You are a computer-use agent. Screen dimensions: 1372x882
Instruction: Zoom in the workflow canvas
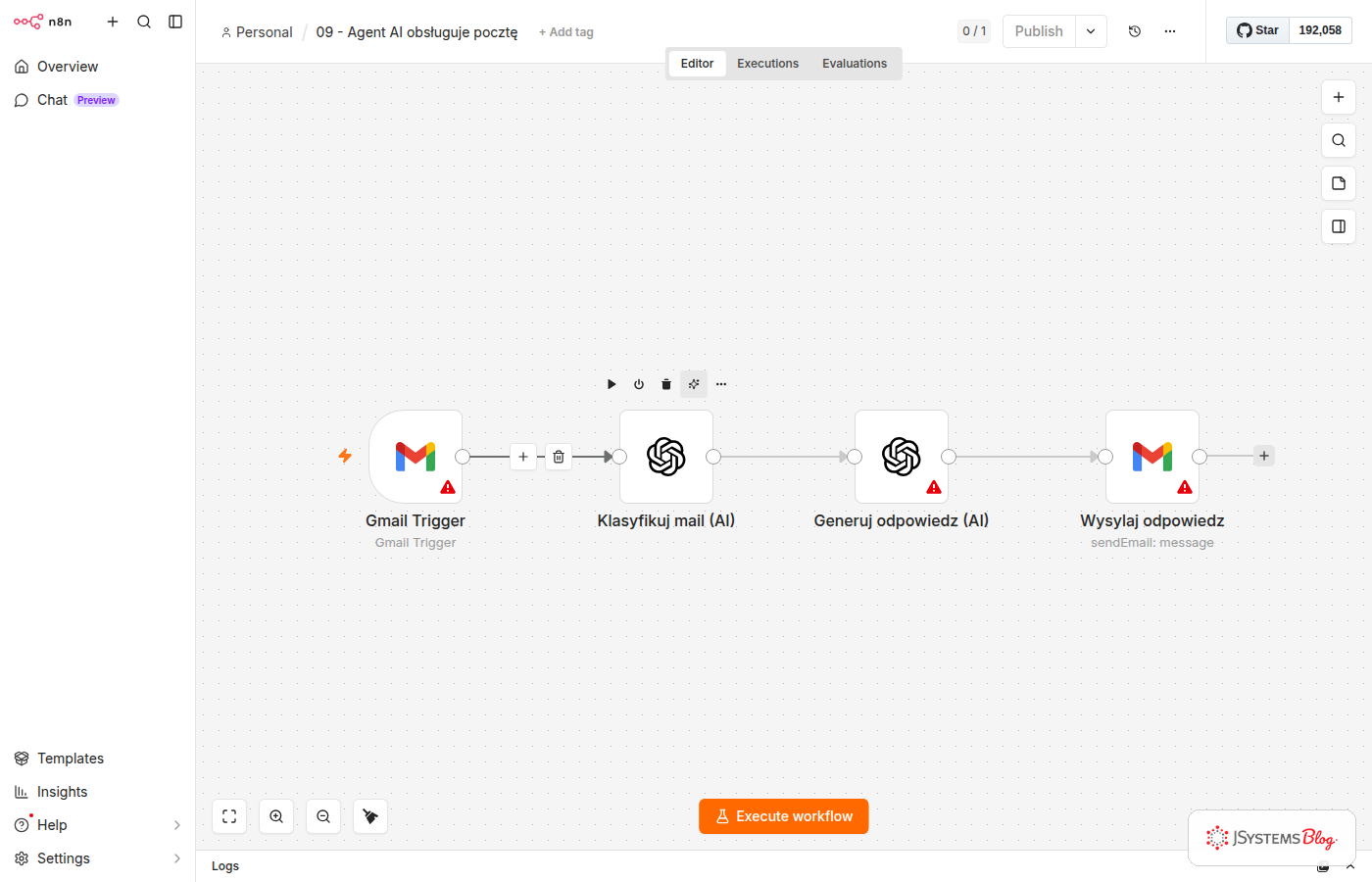tap(276, 816)
